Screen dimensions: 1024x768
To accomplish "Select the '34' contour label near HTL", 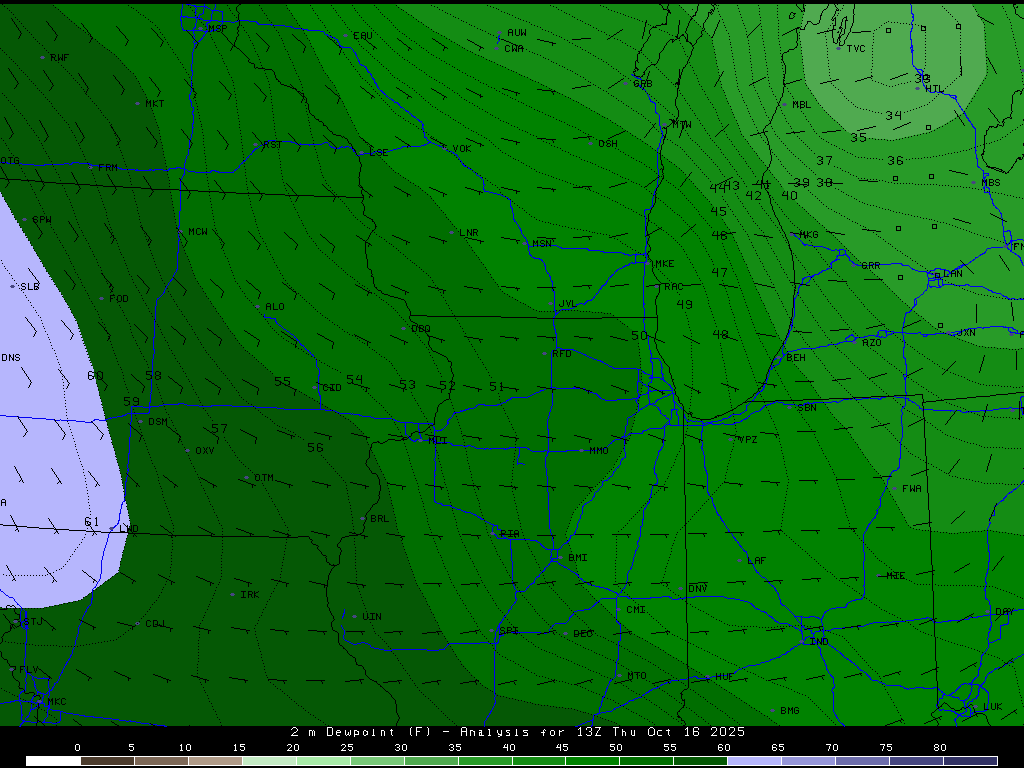I will tap(893, 115).
